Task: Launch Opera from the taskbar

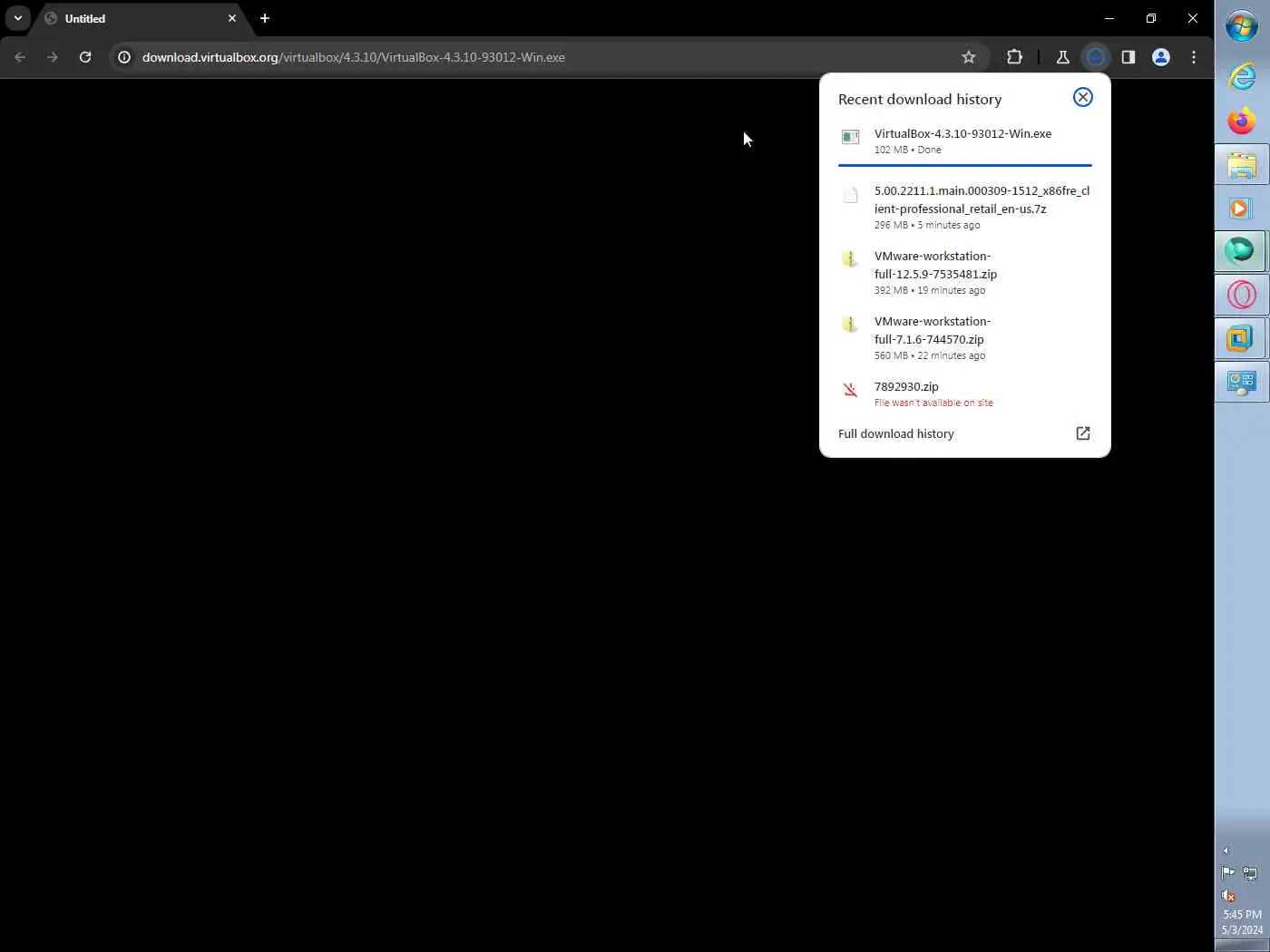Action: click(1242, 295)
